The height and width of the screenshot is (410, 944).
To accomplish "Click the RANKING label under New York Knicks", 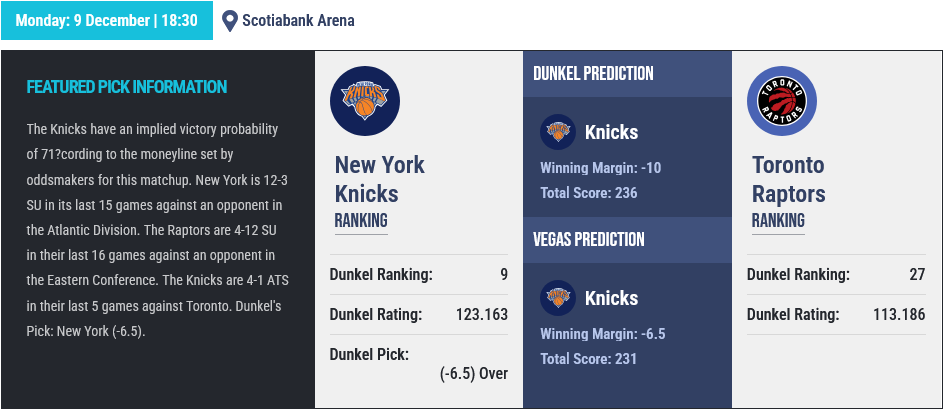I will (361, 221).
